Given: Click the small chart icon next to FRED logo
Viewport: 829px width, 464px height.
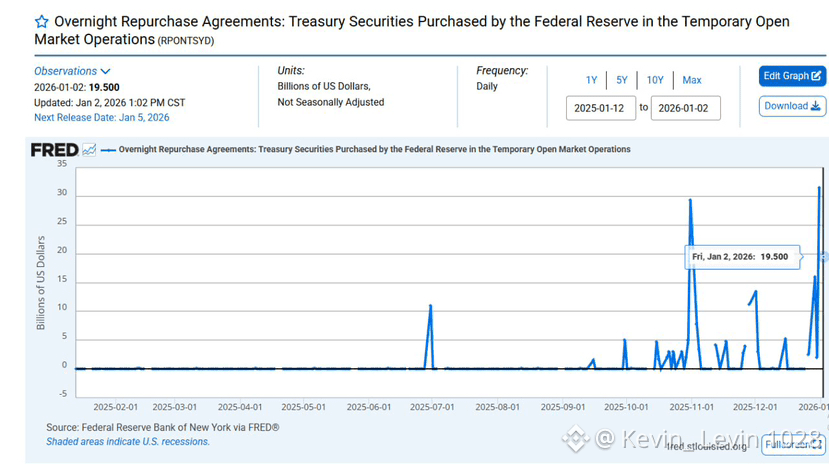Looking at the screenshot, I should coord(89,150).
